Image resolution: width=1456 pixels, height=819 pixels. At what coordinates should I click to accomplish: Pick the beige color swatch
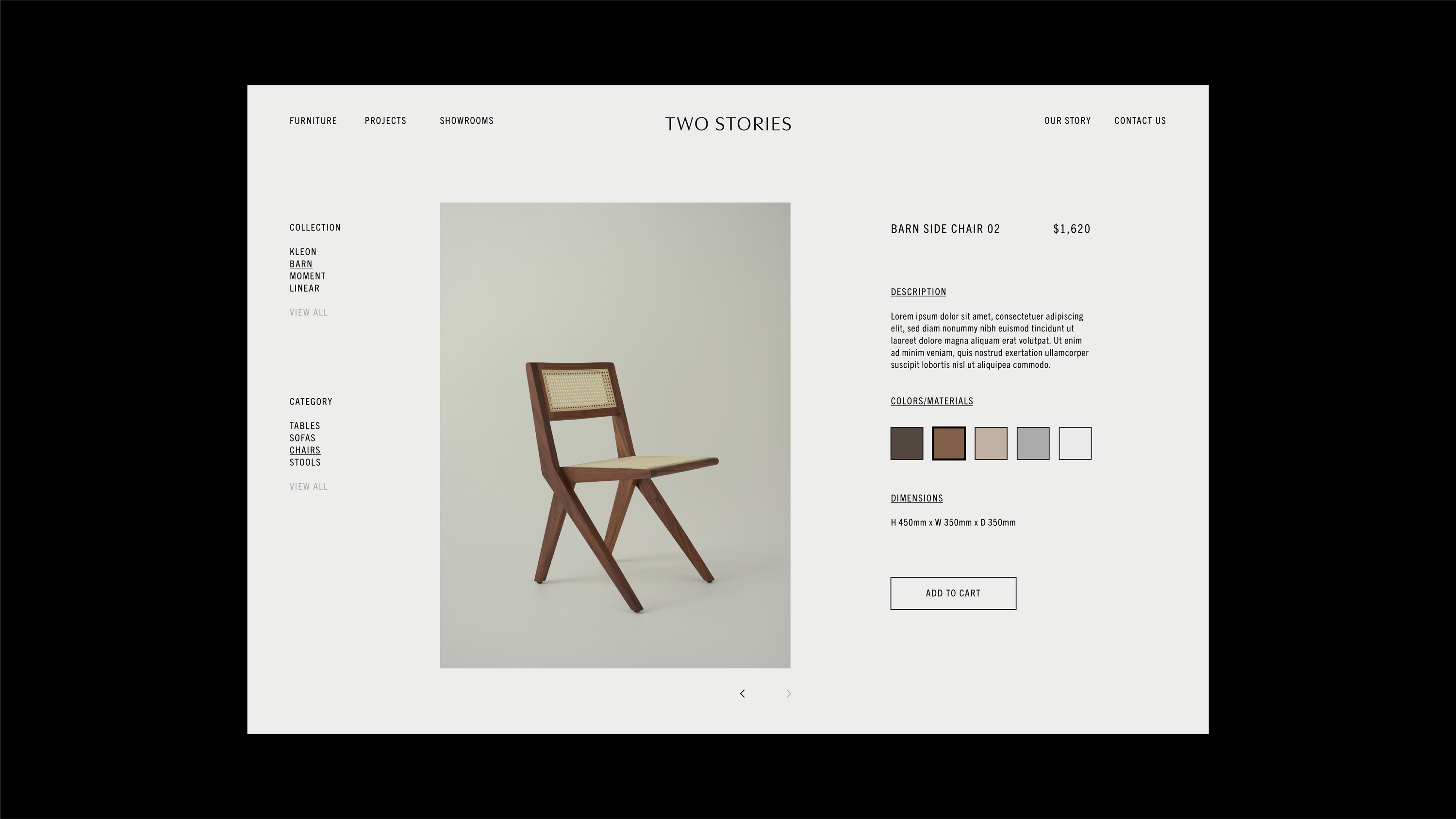pos(991,443)
